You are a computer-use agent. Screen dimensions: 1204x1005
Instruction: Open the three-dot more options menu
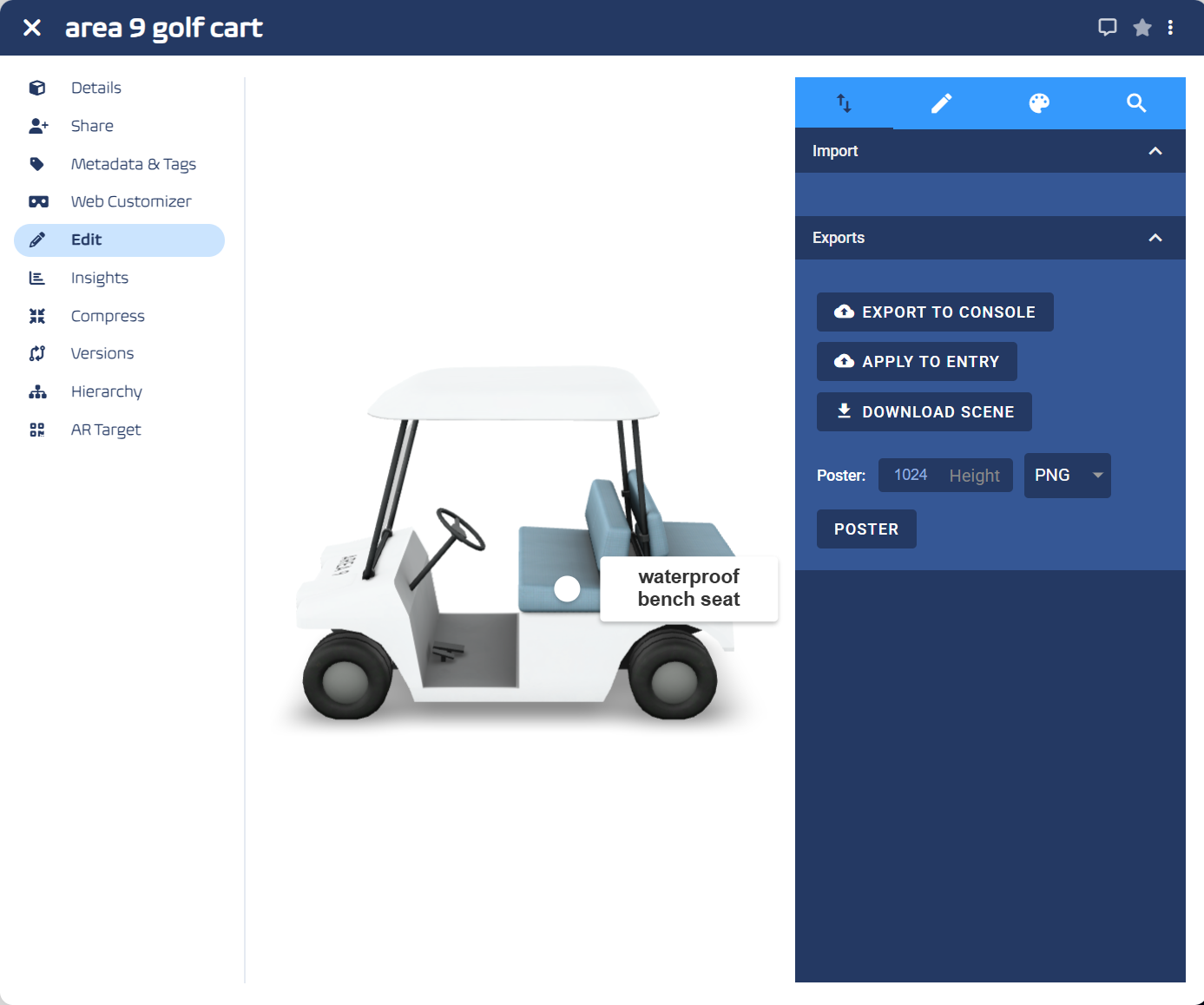click(x=1170, y=28)
